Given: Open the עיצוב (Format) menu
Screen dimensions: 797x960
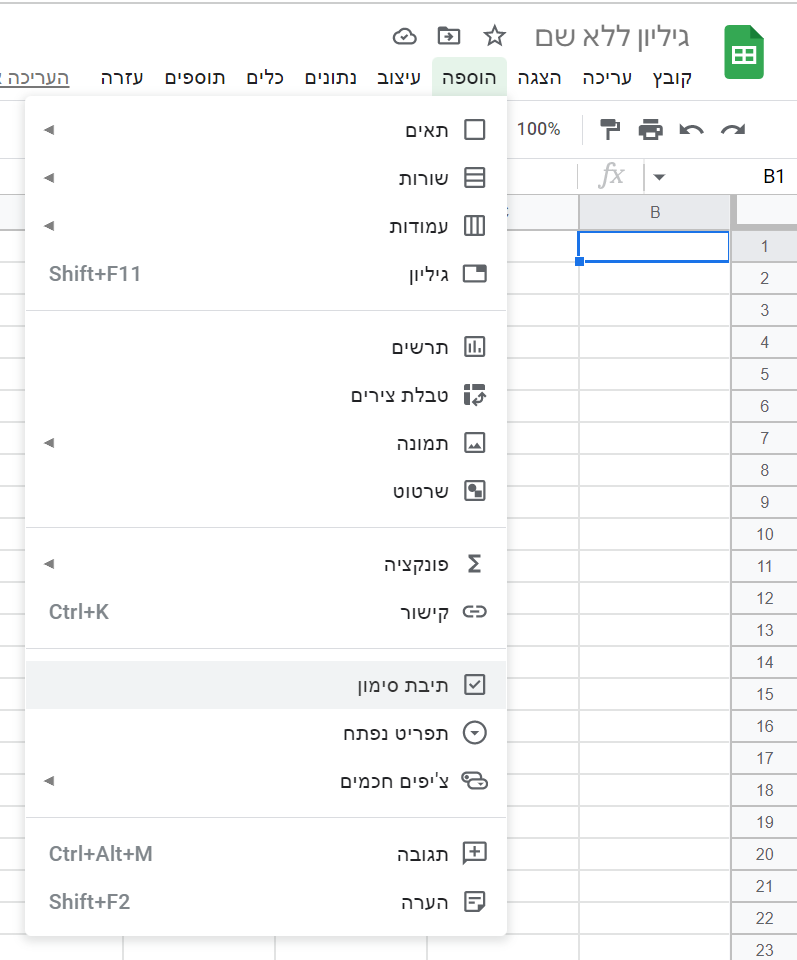Looking at the screenshot, I should [399, 78].
